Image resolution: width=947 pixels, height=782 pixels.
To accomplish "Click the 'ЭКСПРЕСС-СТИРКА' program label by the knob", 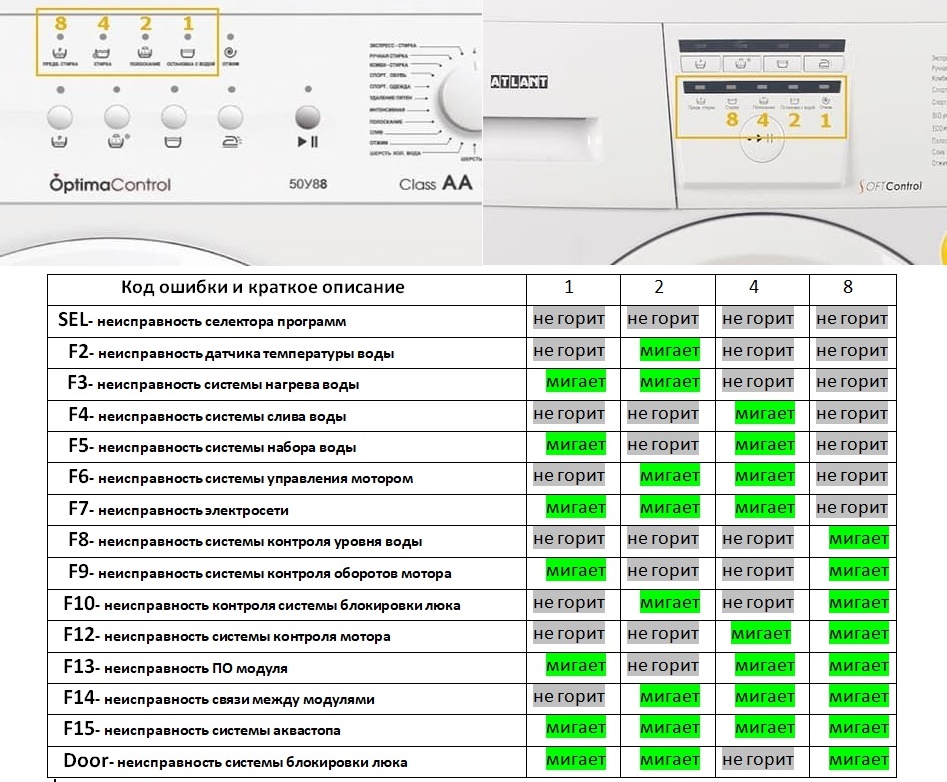I will click(393, 46).
